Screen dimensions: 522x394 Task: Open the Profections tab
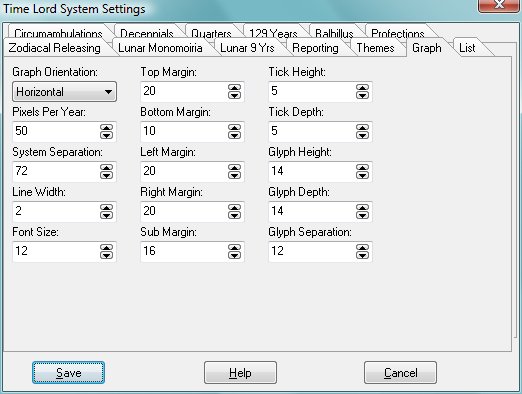[398, 32]
